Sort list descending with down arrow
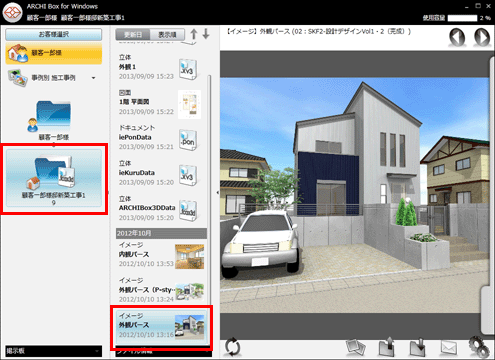The image size is (495, 360). pyautogui.click(x=206, y=34)
